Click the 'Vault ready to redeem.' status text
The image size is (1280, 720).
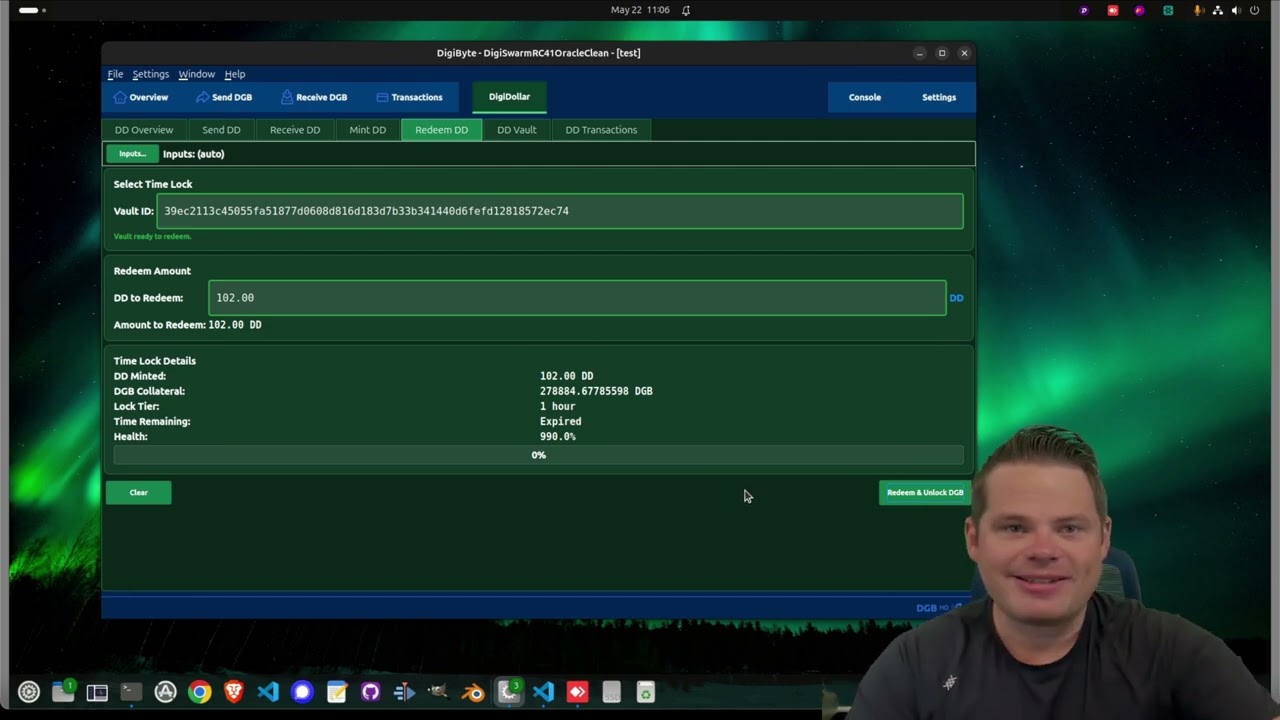[152, 237]
